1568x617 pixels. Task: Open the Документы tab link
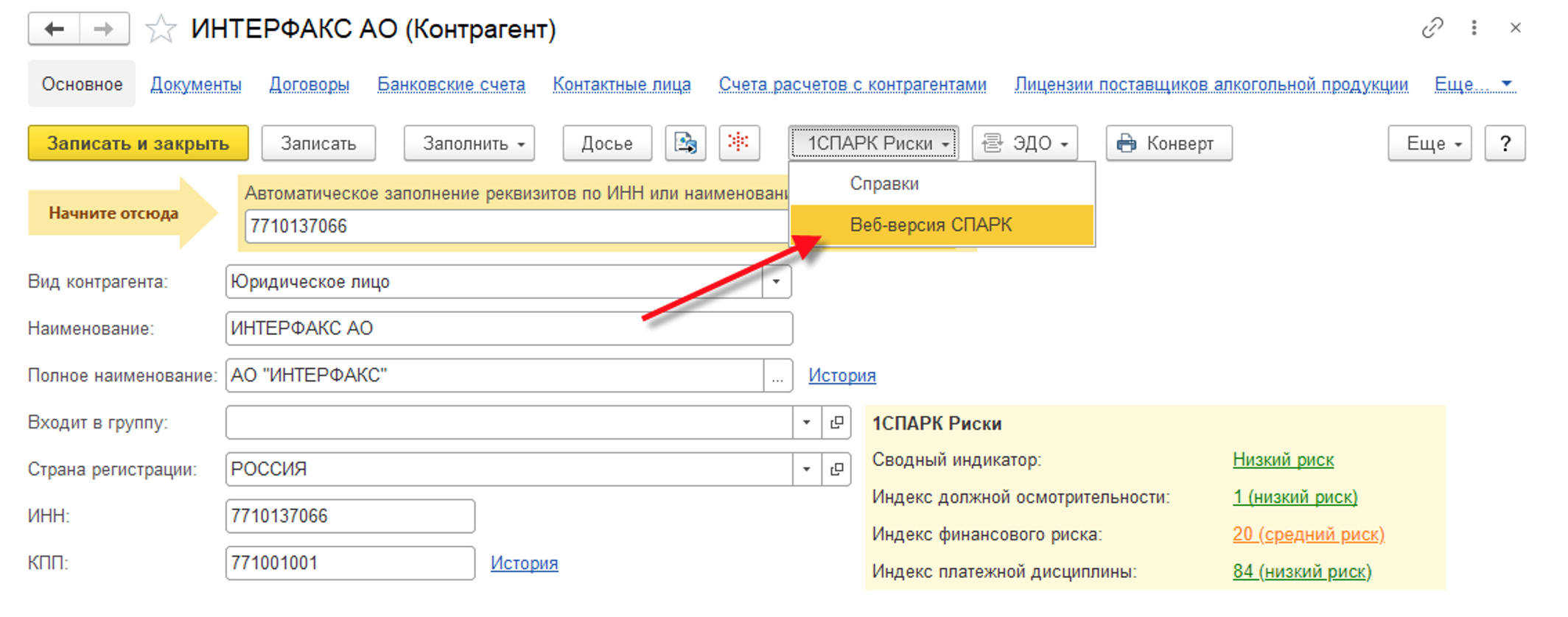(196, 85)
